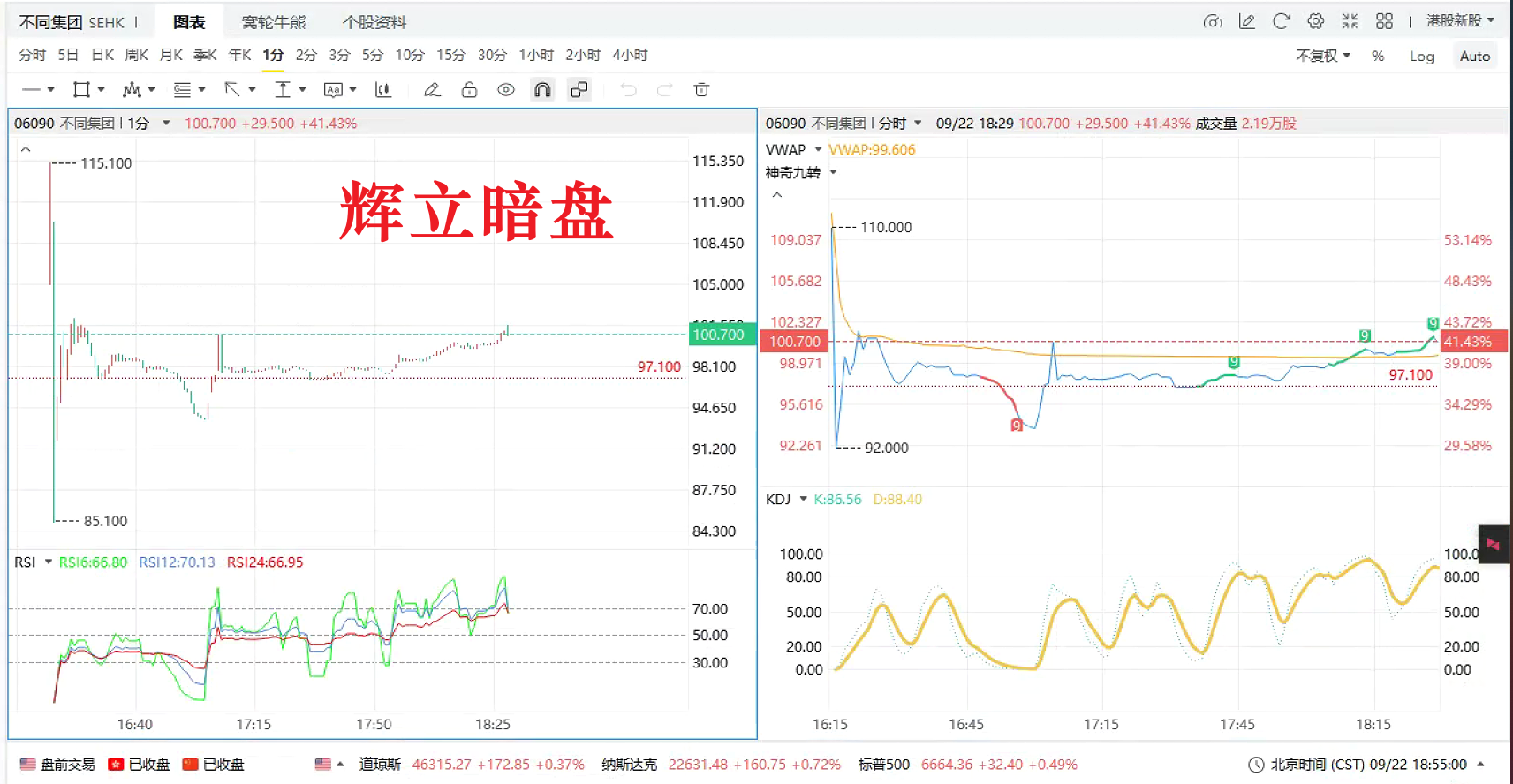The width and height of the screenshot is (1513, 784).
Task: Toggle the lock drawings padlock
Action: (469, 90)
